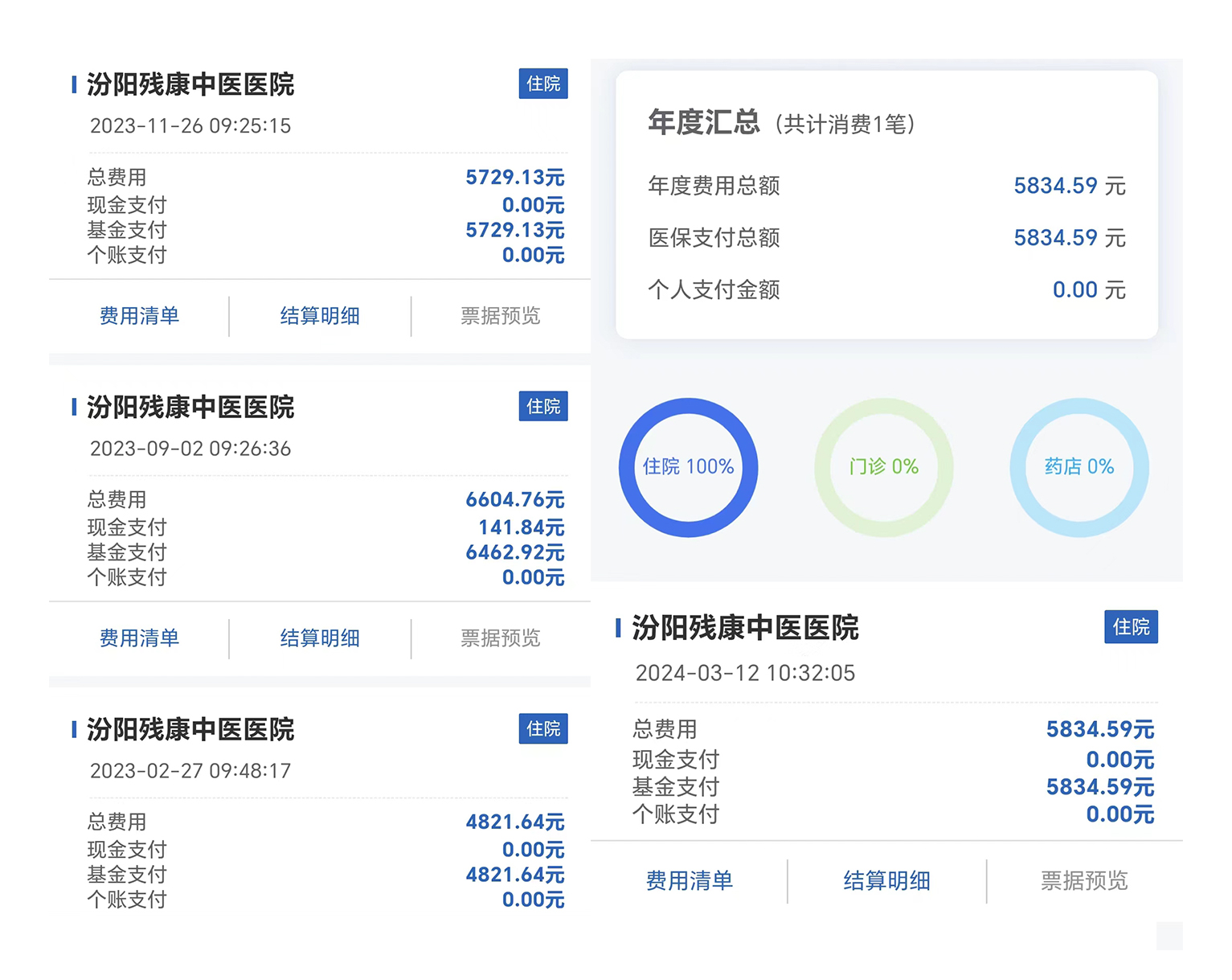Click the 住院 badge on the 2023-09-02 record
Image resolution: width=1232 pixels, height=980 pixels.
pyautogui.click(x=543, y=407)
